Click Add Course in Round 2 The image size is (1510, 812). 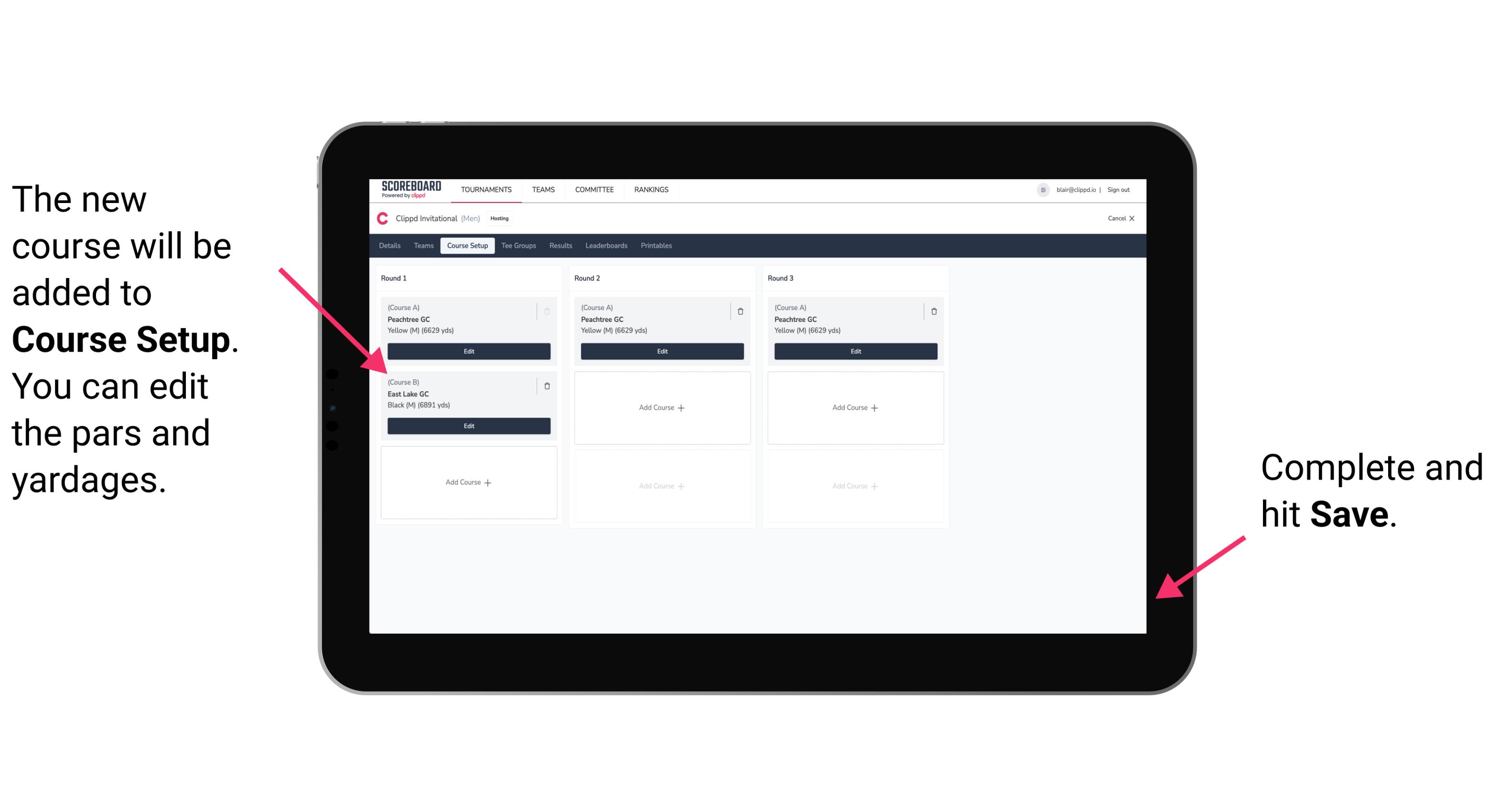(661, 406)
